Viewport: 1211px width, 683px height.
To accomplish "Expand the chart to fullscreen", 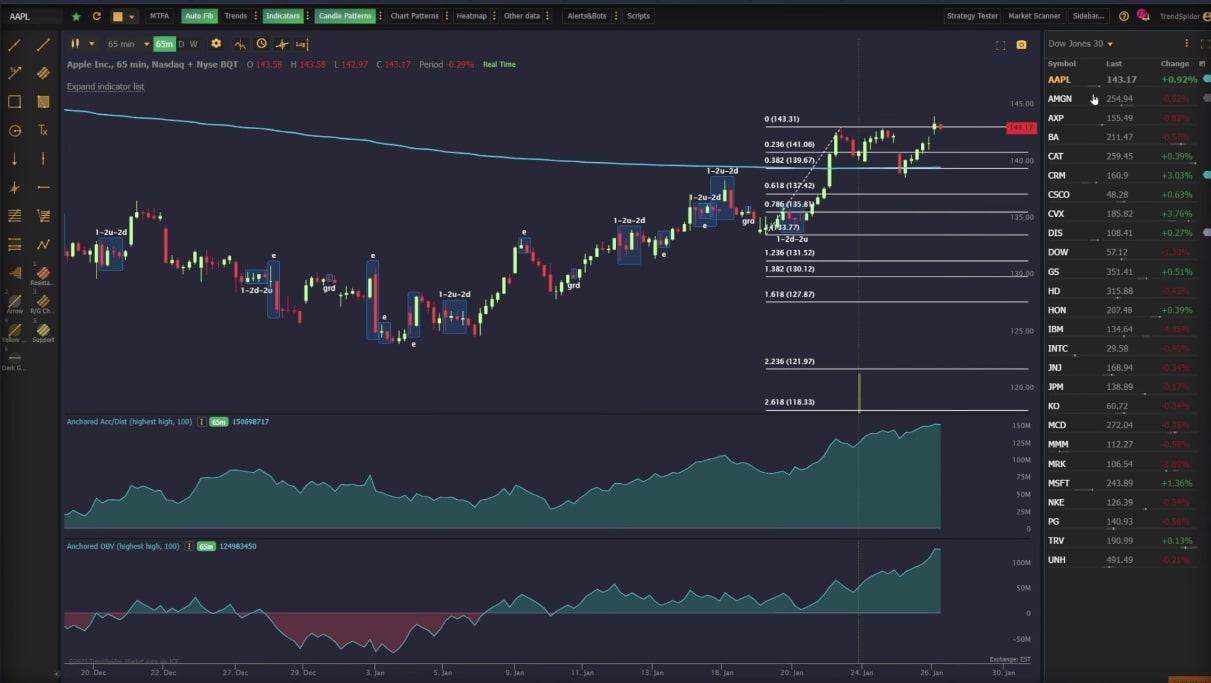I will coord(1000,45).
